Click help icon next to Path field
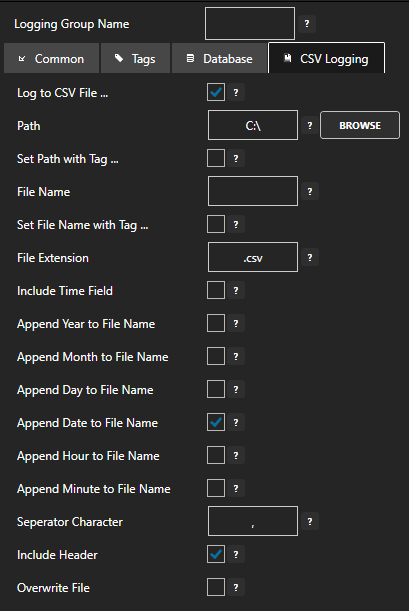This screenshot has width=409, height=611. pos(310,125)
